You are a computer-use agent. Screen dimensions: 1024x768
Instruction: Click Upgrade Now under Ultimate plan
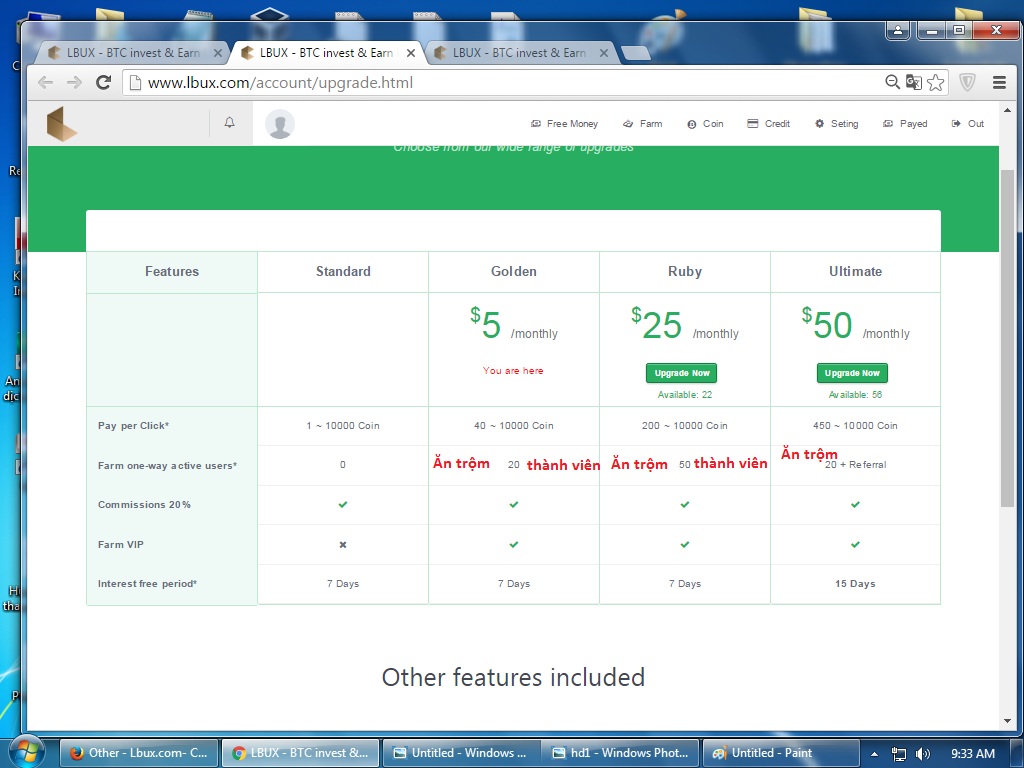click(x=852, y=373)
